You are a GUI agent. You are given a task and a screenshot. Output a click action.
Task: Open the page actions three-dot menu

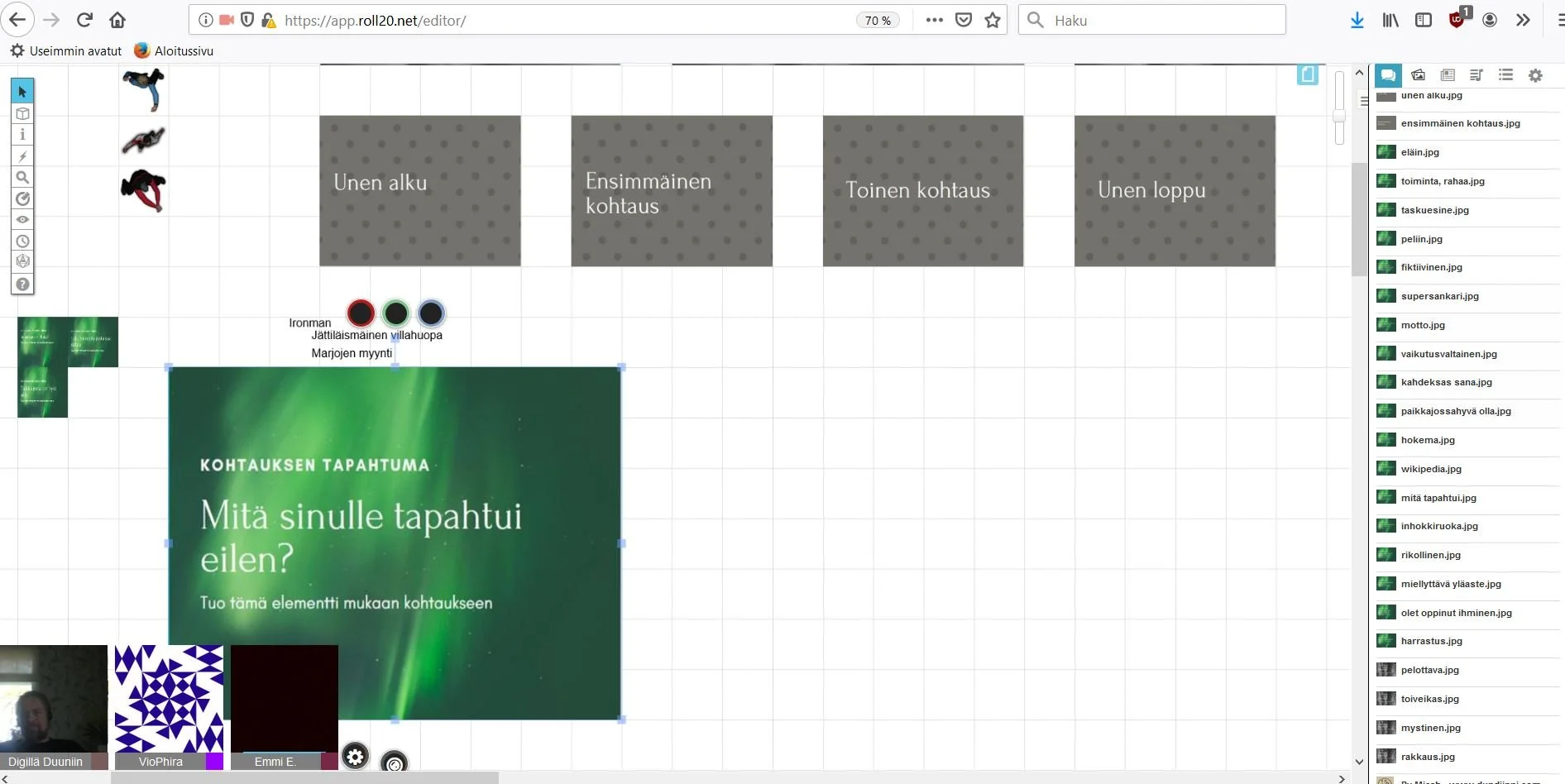tap(935, 20)
